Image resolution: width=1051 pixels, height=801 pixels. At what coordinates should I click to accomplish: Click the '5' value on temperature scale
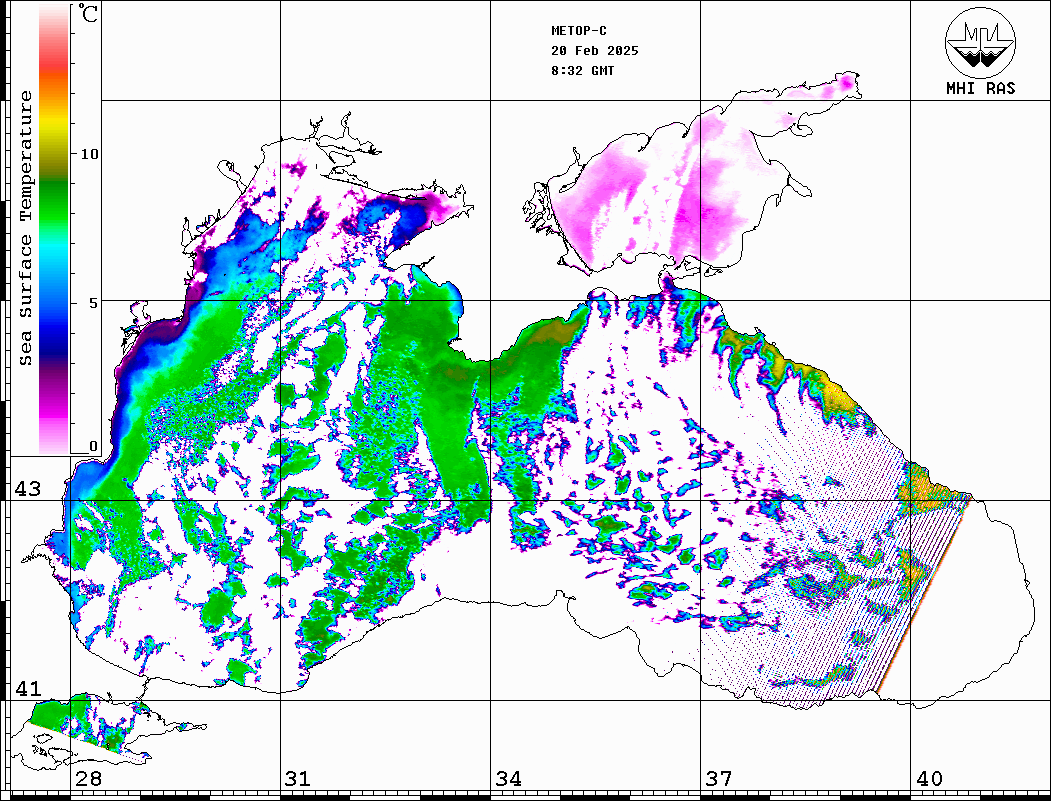click(94, 303)
